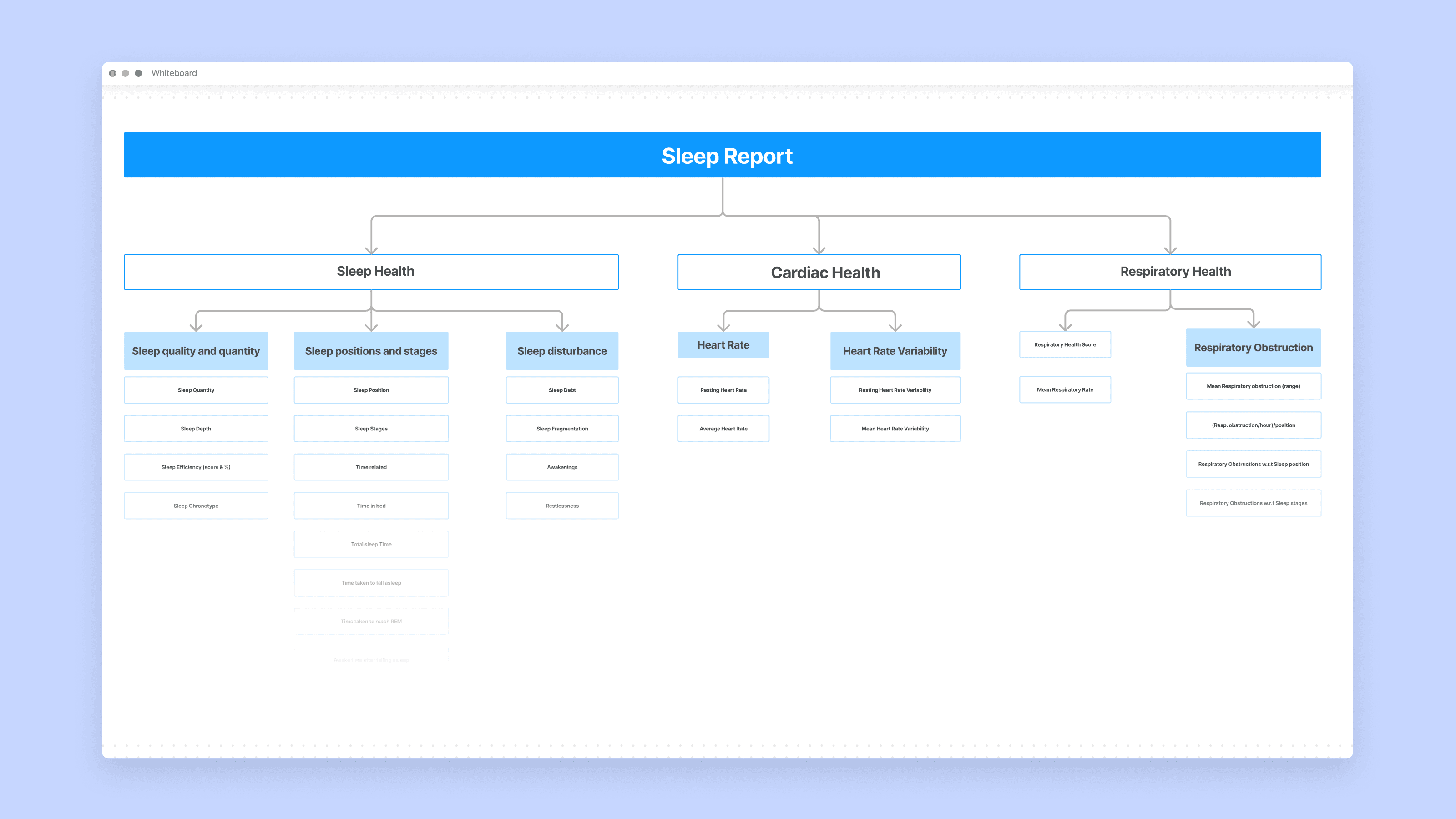Screen dimensions: 1456x819
Task: Select the Restlessness node
Action: click(x=562, y=506)
